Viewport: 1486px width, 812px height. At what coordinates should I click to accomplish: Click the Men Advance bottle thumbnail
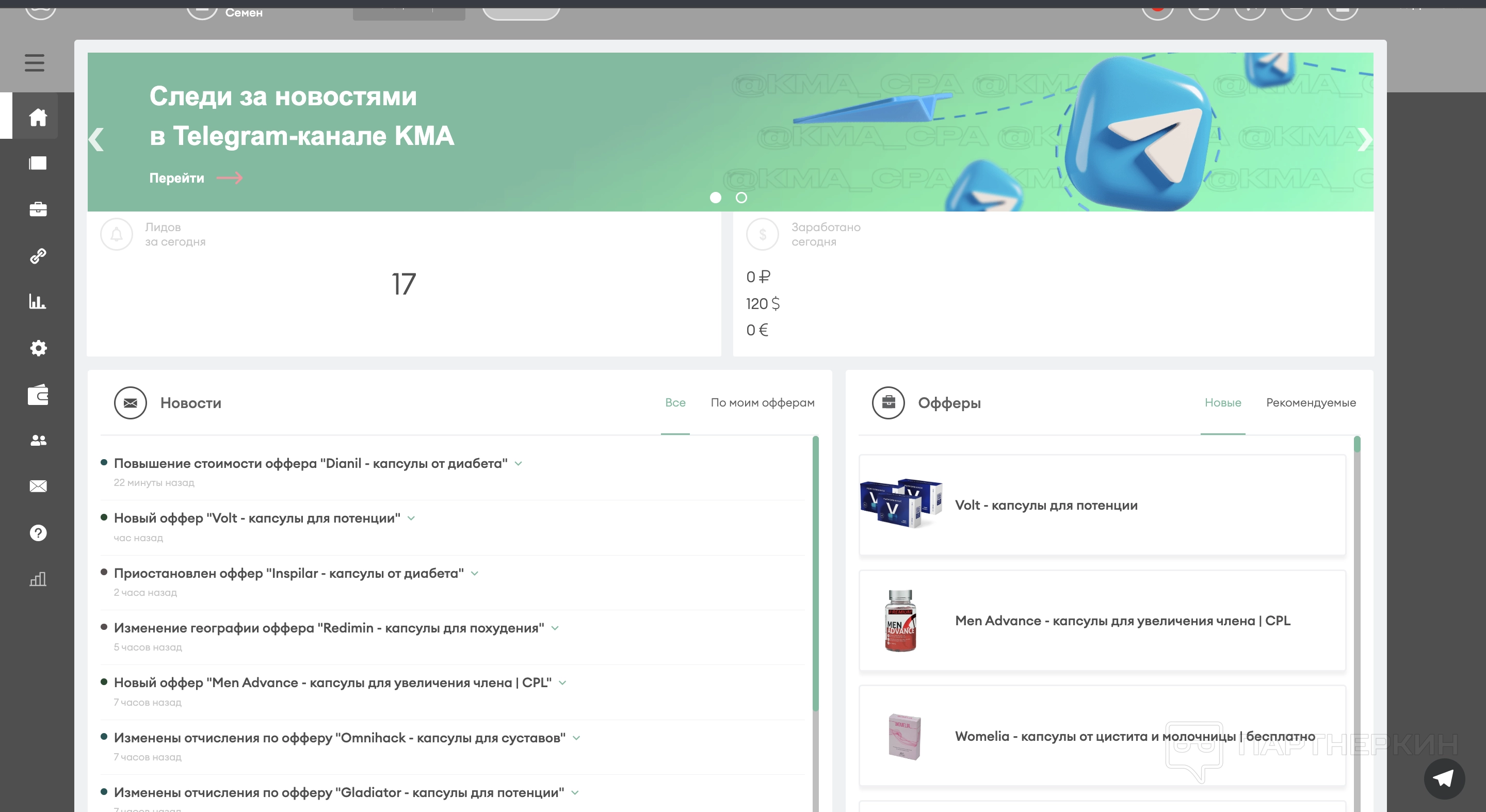click(900, 621)
